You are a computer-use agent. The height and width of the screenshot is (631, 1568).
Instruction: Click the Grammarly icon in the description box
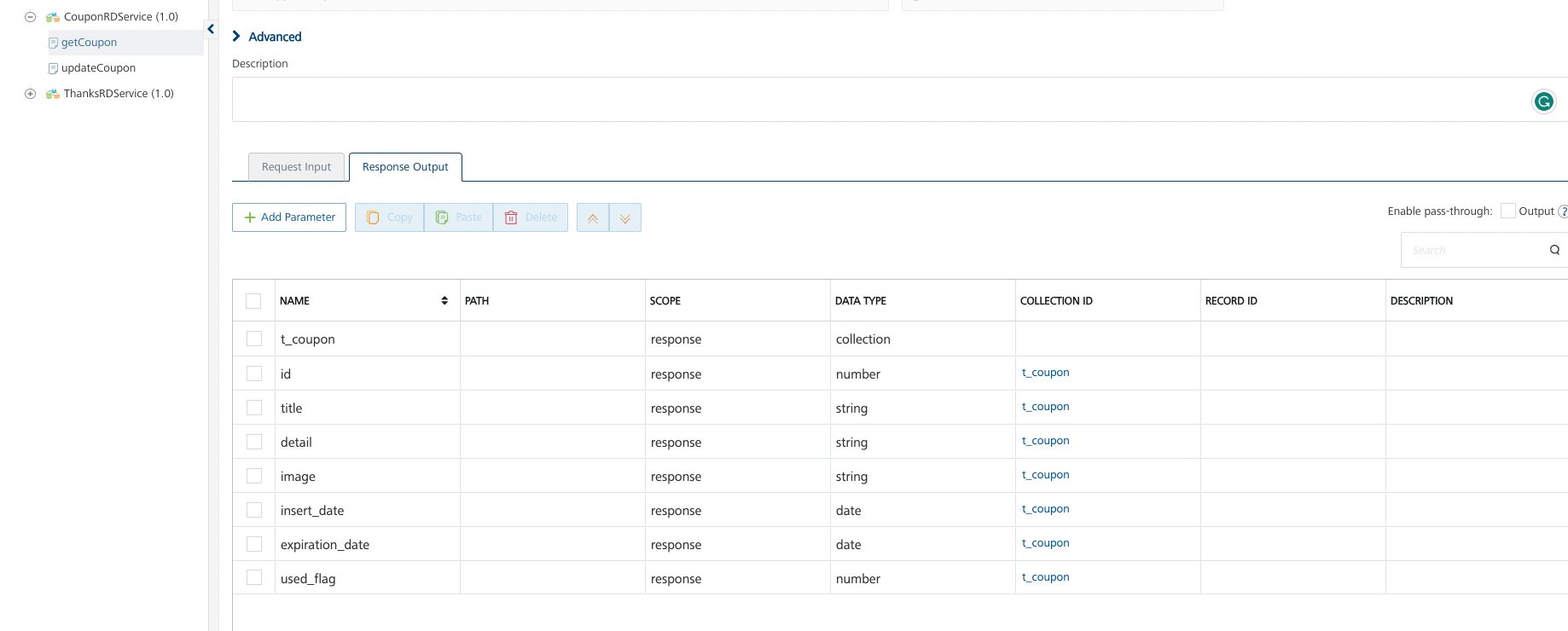pyautogui.click(x=1543, y=102)
